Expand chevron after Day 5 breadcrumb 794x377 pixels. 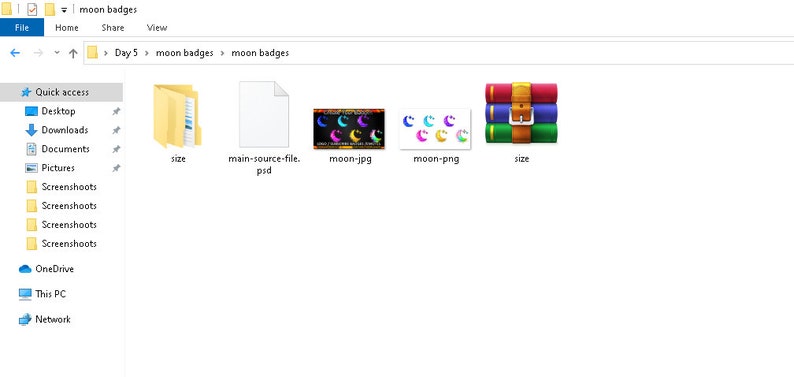pos(146,53)
